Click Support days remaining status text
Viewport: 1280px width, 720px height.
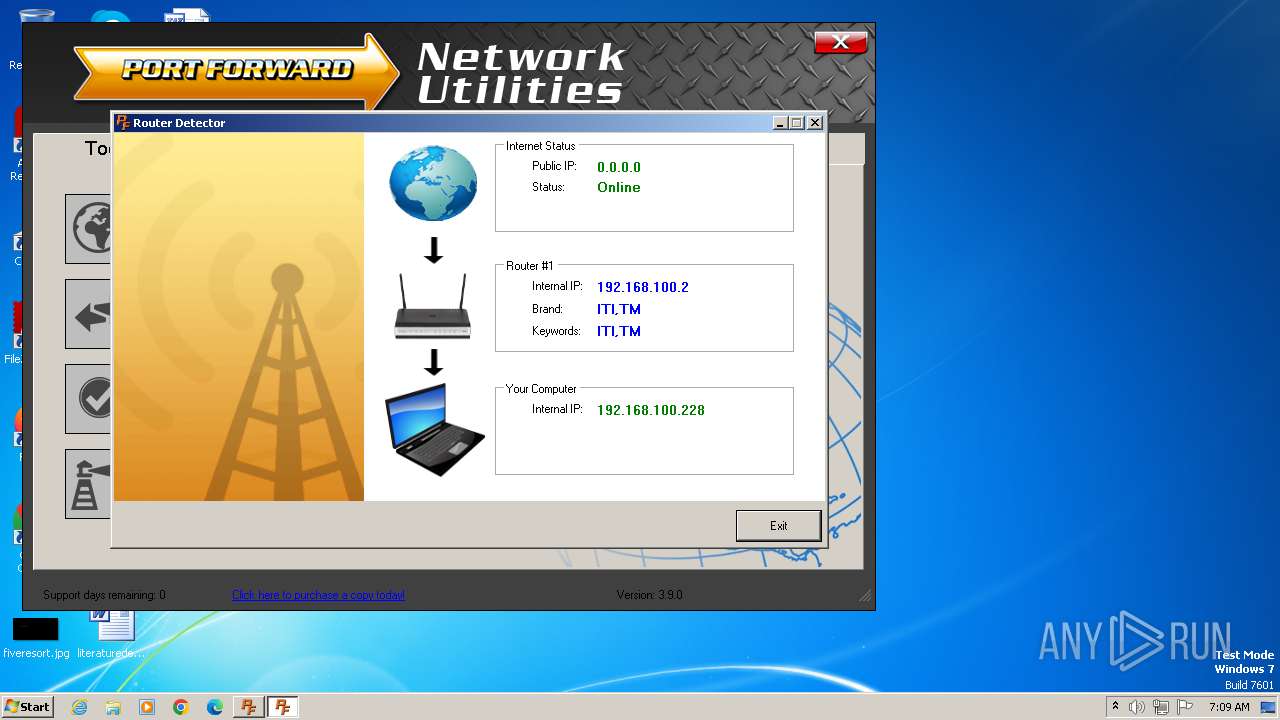(x=104, y=595)
